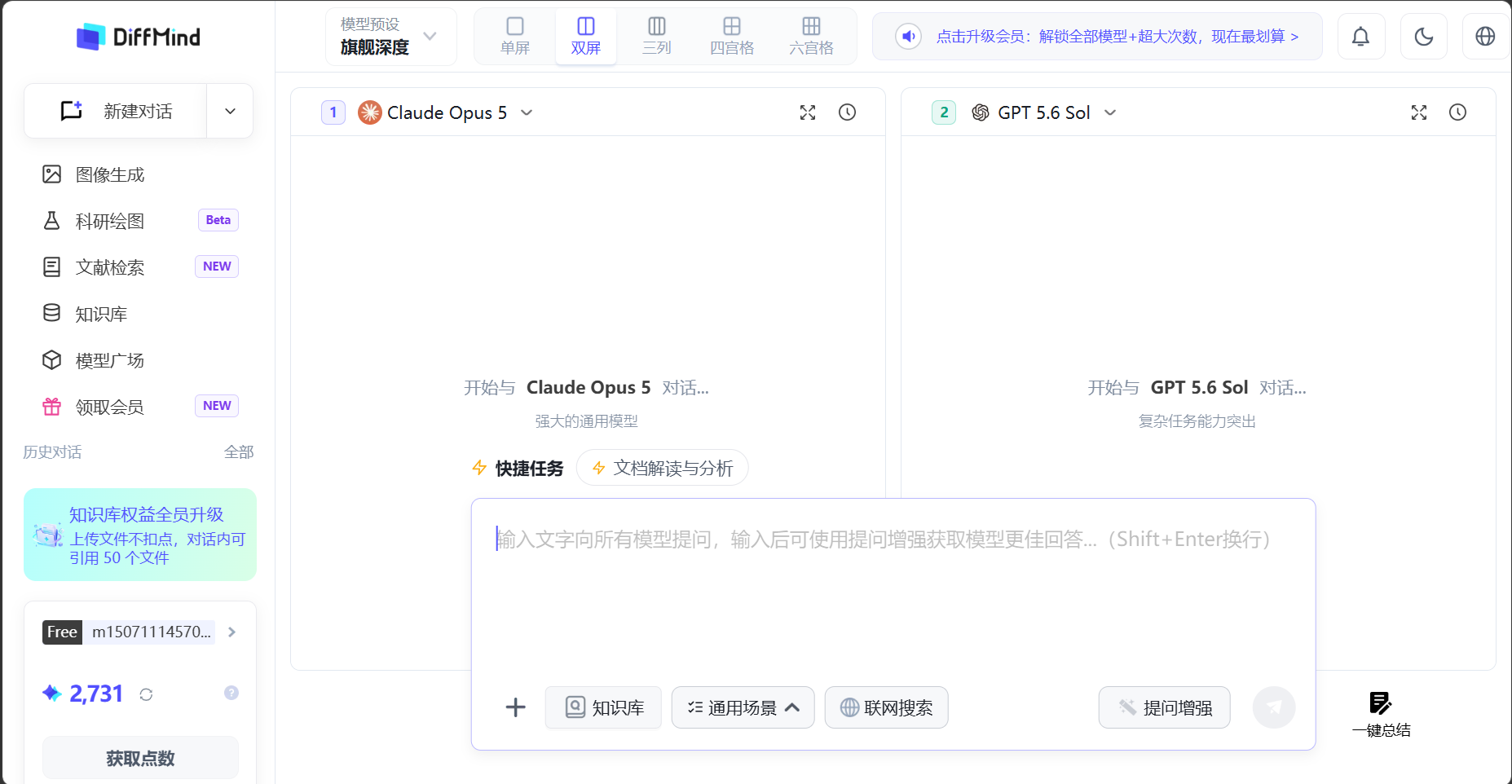Image resolution: width=1512 pixels, height=784 pixels.
Task: Click the Beta badge
Action: pos(218,220)
